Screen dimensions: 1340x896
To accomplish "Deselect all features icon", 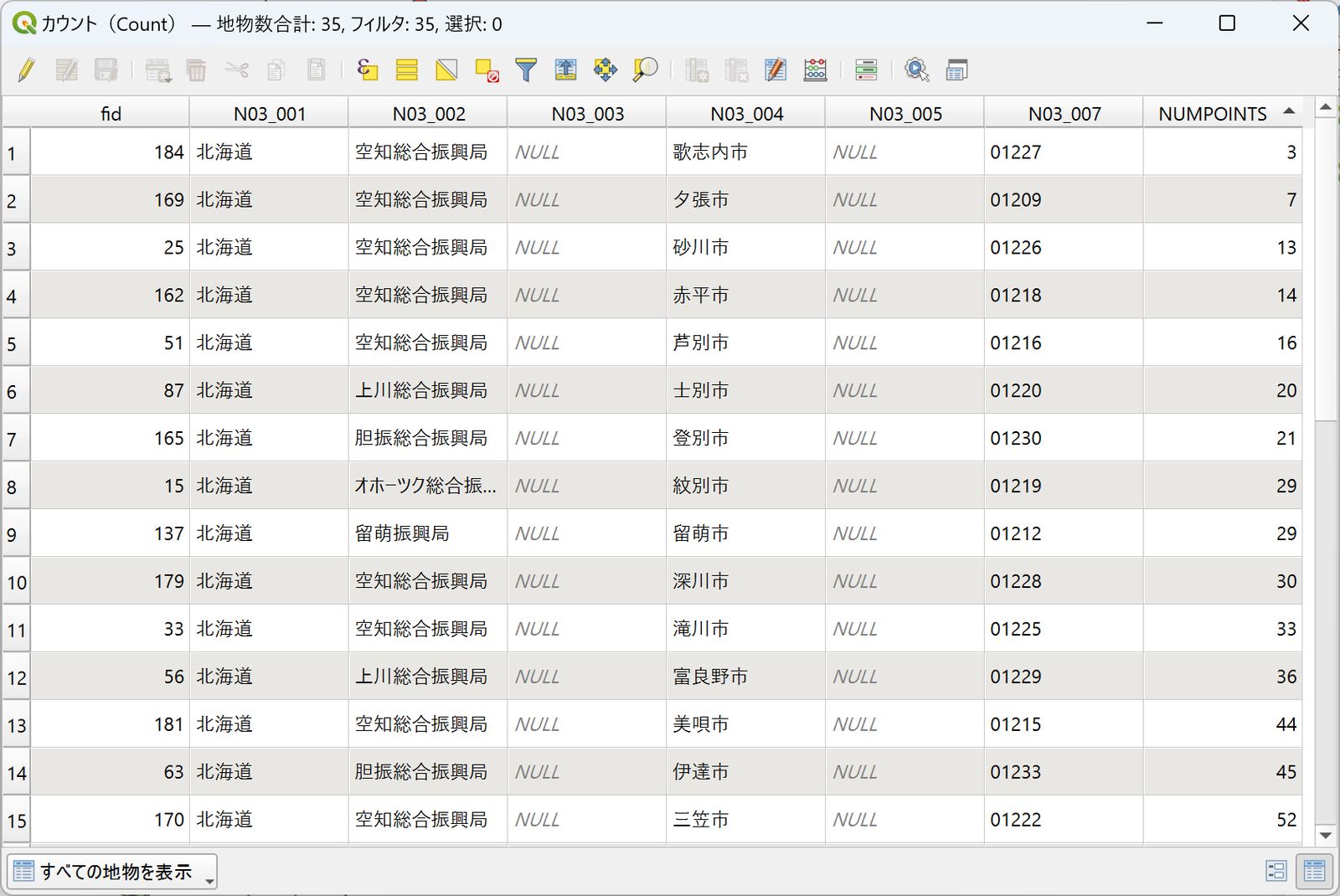I will pyautogui.click(x=487, y=70).
